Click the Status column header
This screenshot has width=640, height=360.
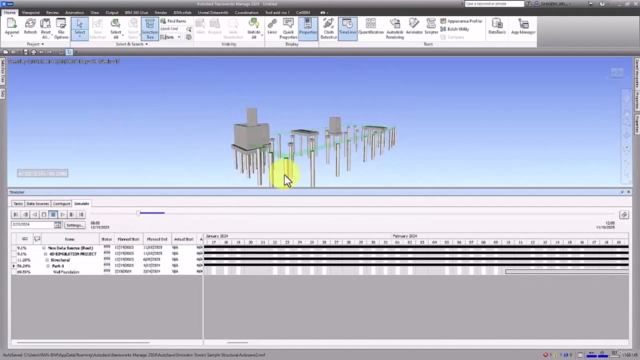(x=107, y=239)
